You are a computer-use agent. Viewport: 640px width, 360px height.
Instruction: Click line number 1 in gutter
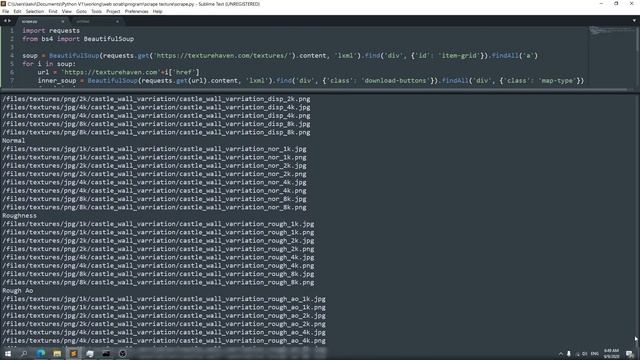pyautogui.click(x=12, y=31)
